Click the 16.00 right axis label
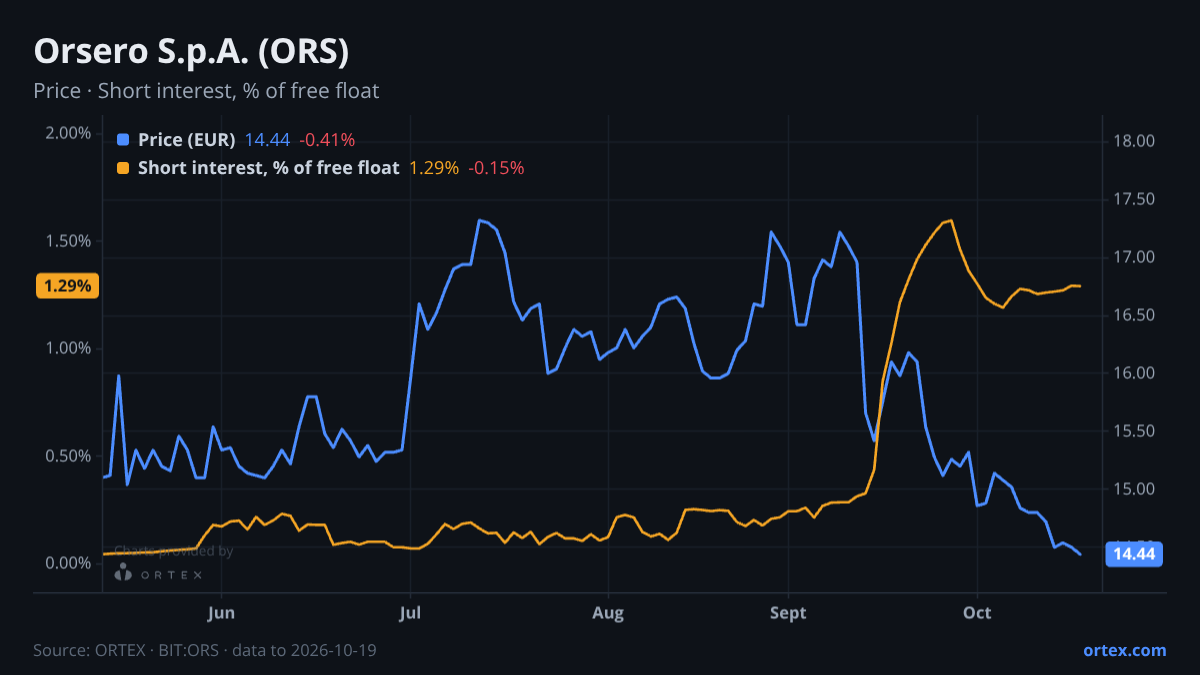1200x675 pixels. tap(1135, 373)
